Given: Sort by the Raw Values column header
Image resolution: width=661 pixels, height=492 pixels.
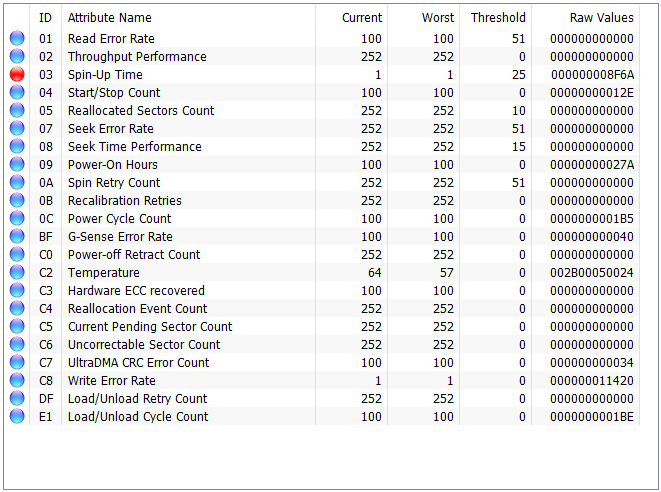Looking at the screenshot, I should (x=602, y=18).
